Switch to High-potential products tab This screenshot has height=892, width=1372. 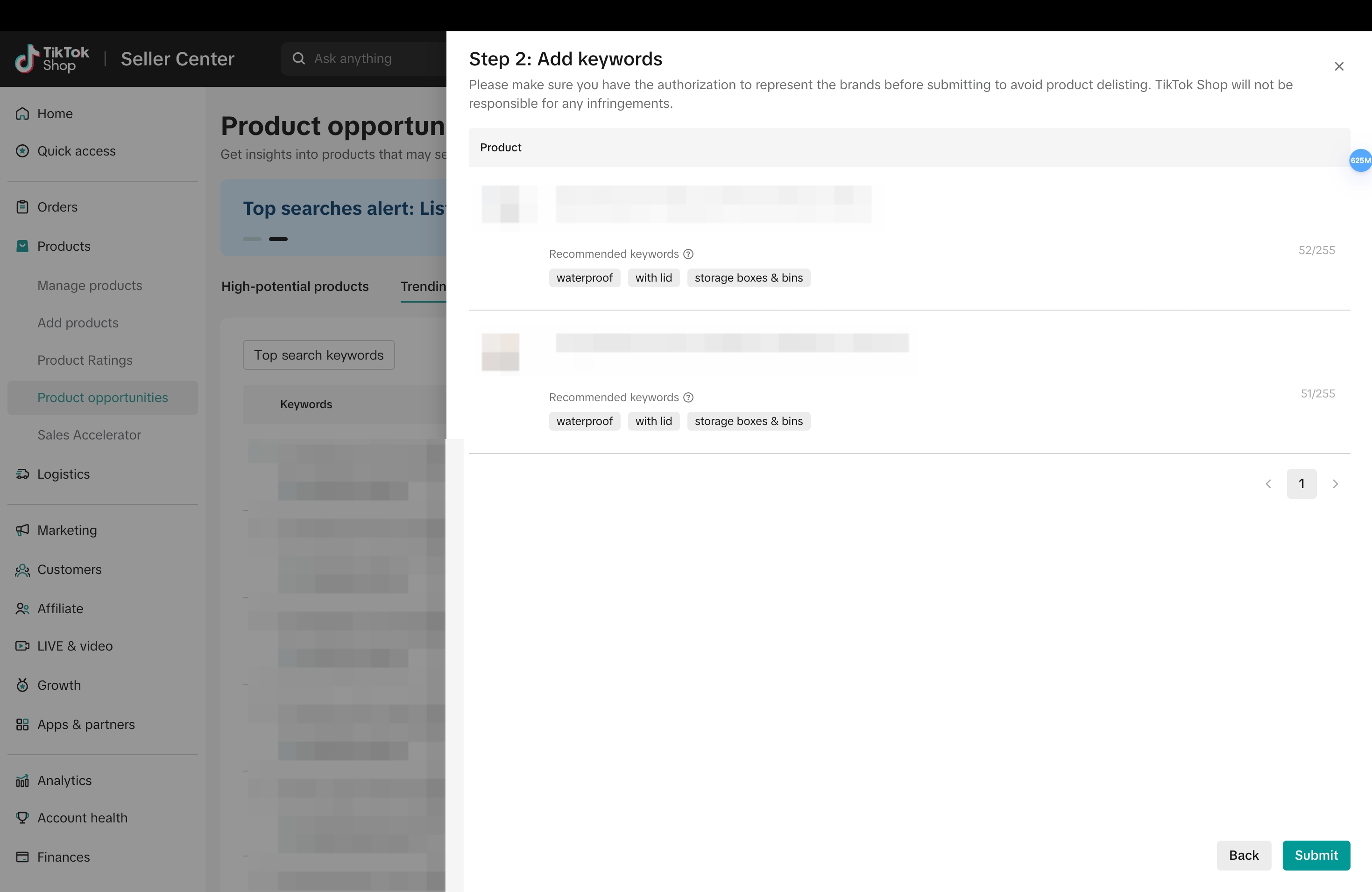point(295,287)
